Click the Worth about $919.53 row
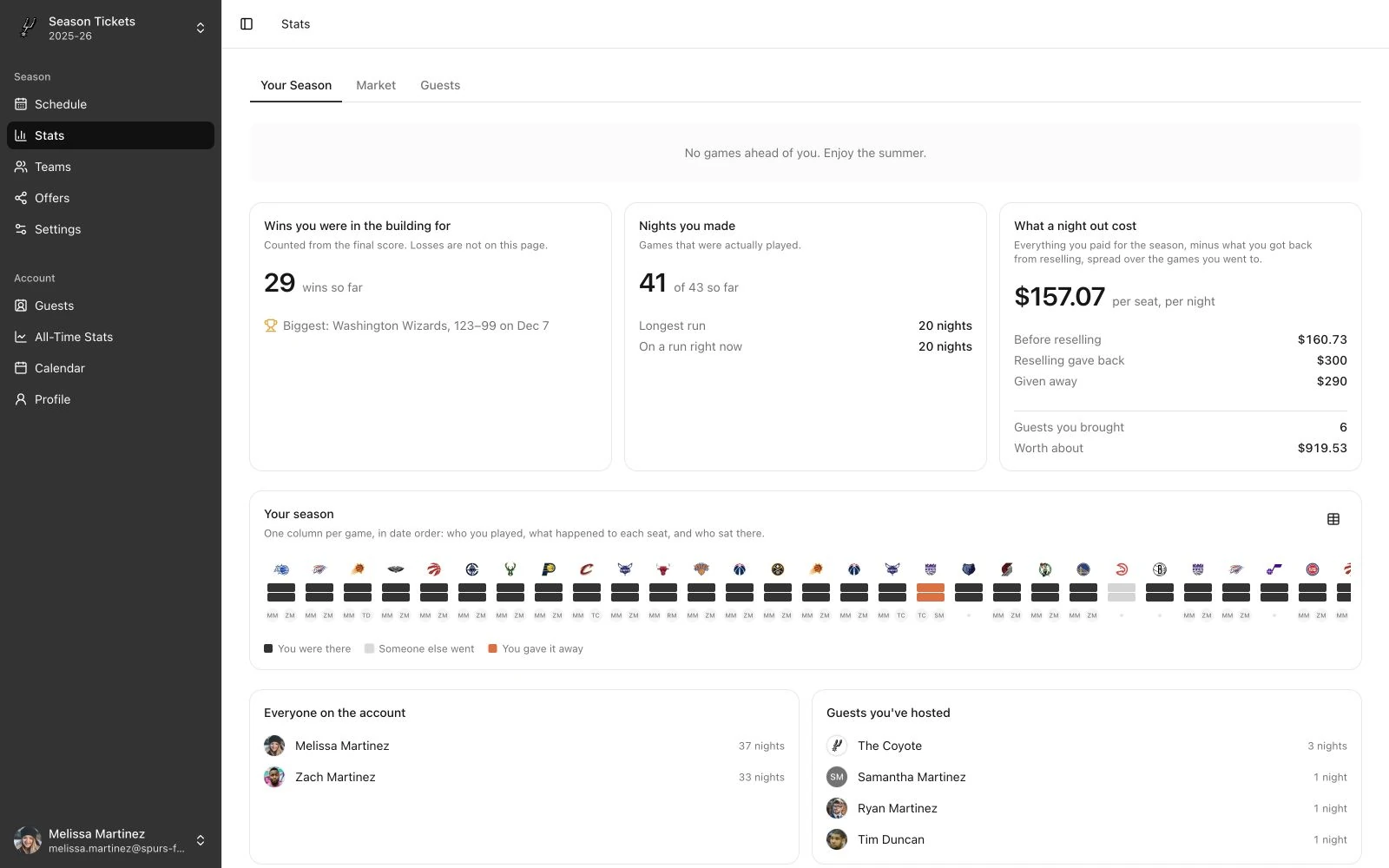Image resolution: width=1389 pixels, height=868 pixels. click(x=1181, y=448)
